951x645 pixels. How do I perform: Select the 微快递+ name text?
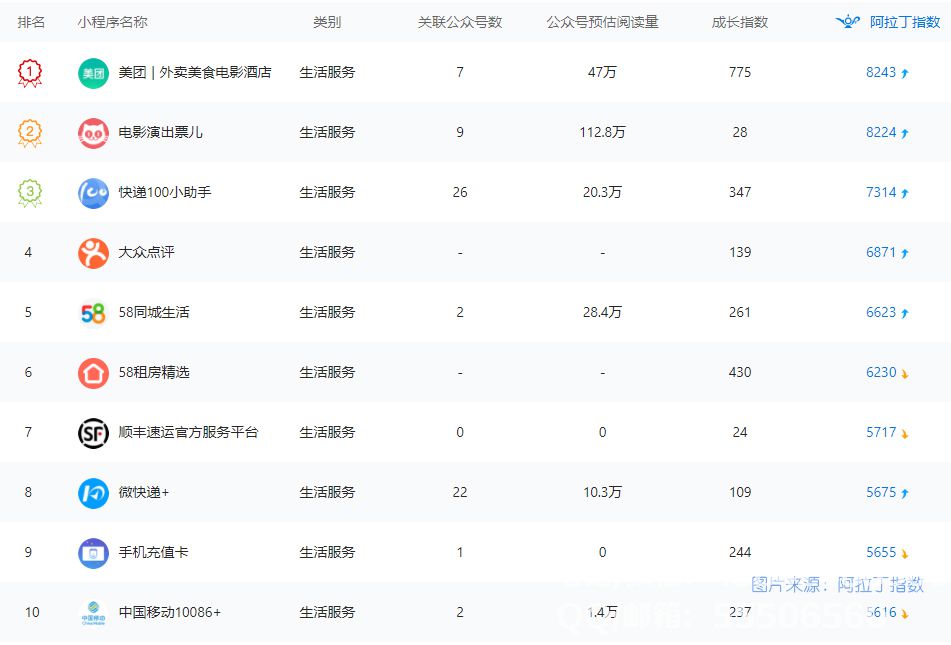tap(144, 492)
